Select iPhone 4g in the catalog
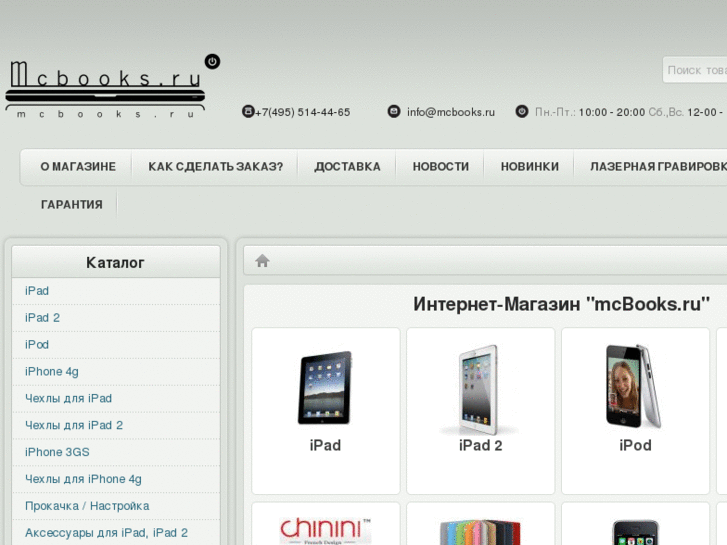The image size is (727, 545). [51, 372]
